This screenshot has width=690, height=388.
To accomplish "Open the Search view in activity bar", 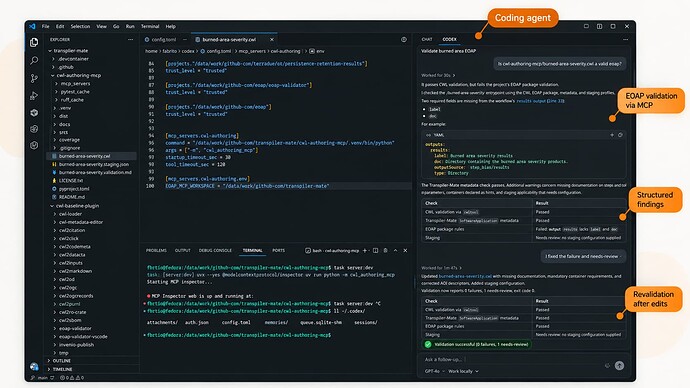I will [34, 60].
